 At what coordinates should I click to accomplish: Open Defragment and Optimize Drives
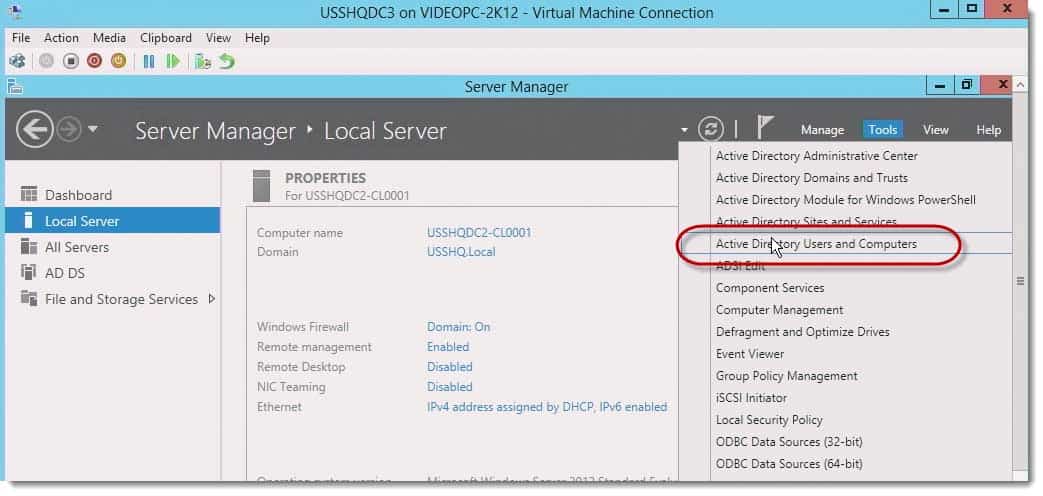802,332
